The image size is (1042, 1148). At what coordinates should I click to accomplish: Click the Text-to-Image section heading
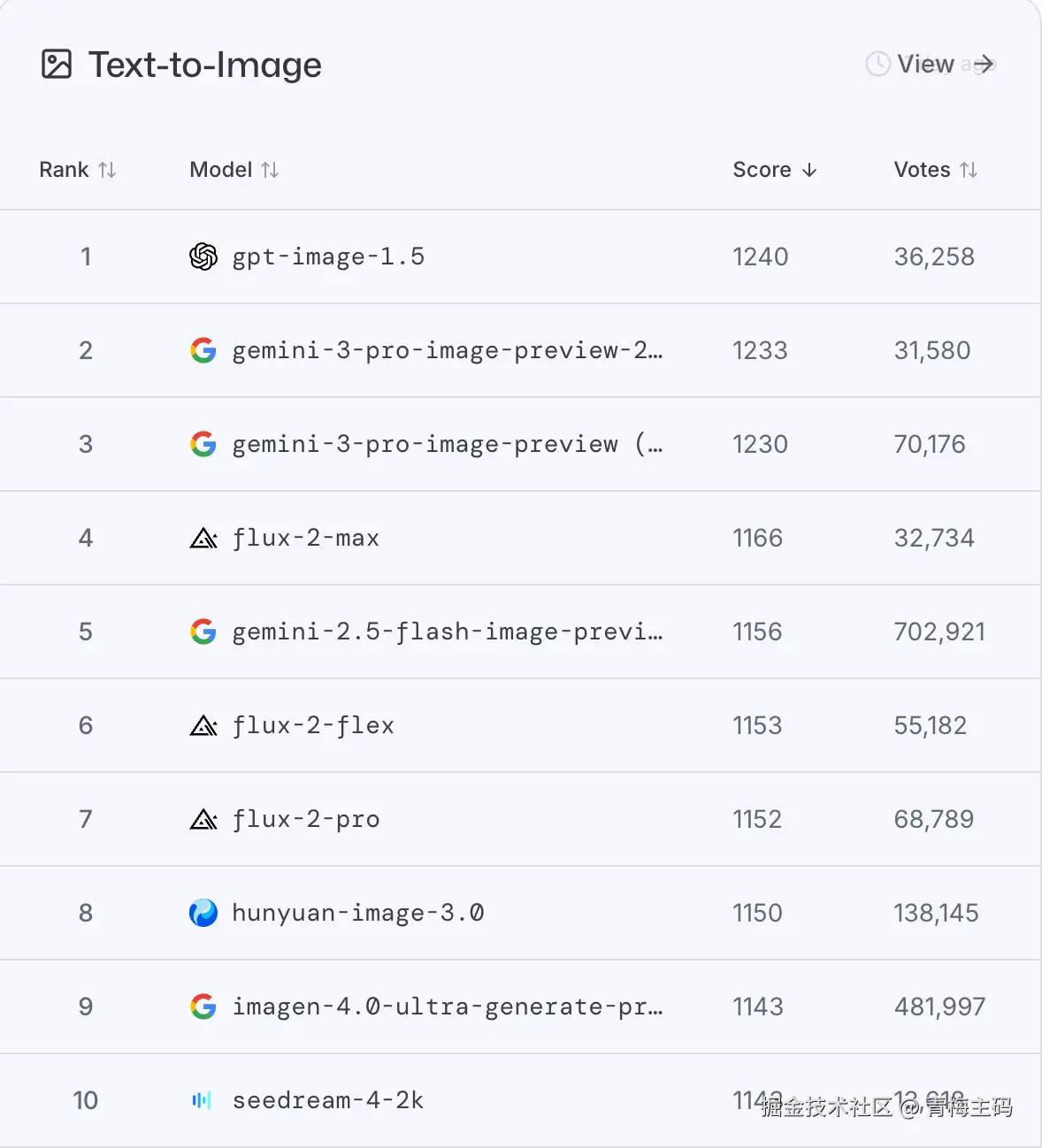[x=205, y=65]
